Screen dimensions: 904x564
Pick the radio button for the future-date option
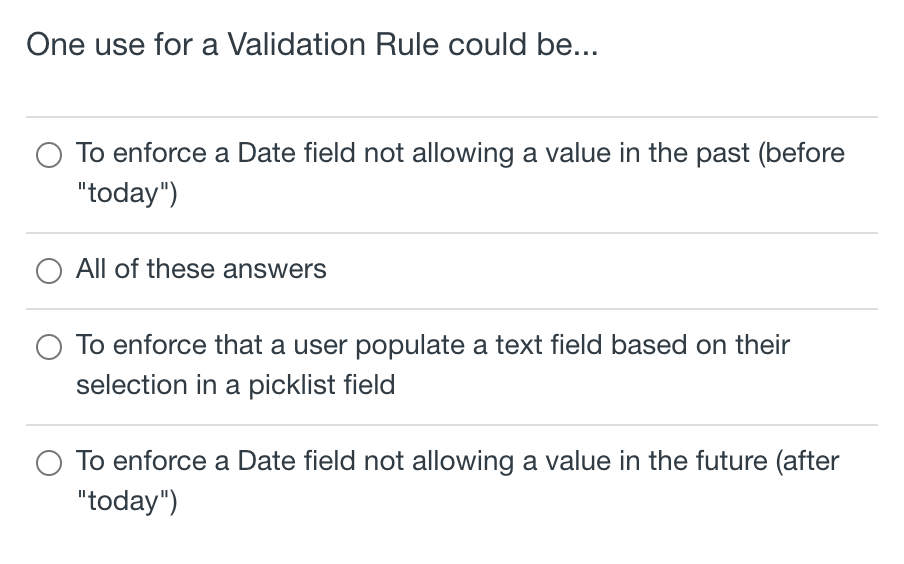click(49, 463)
